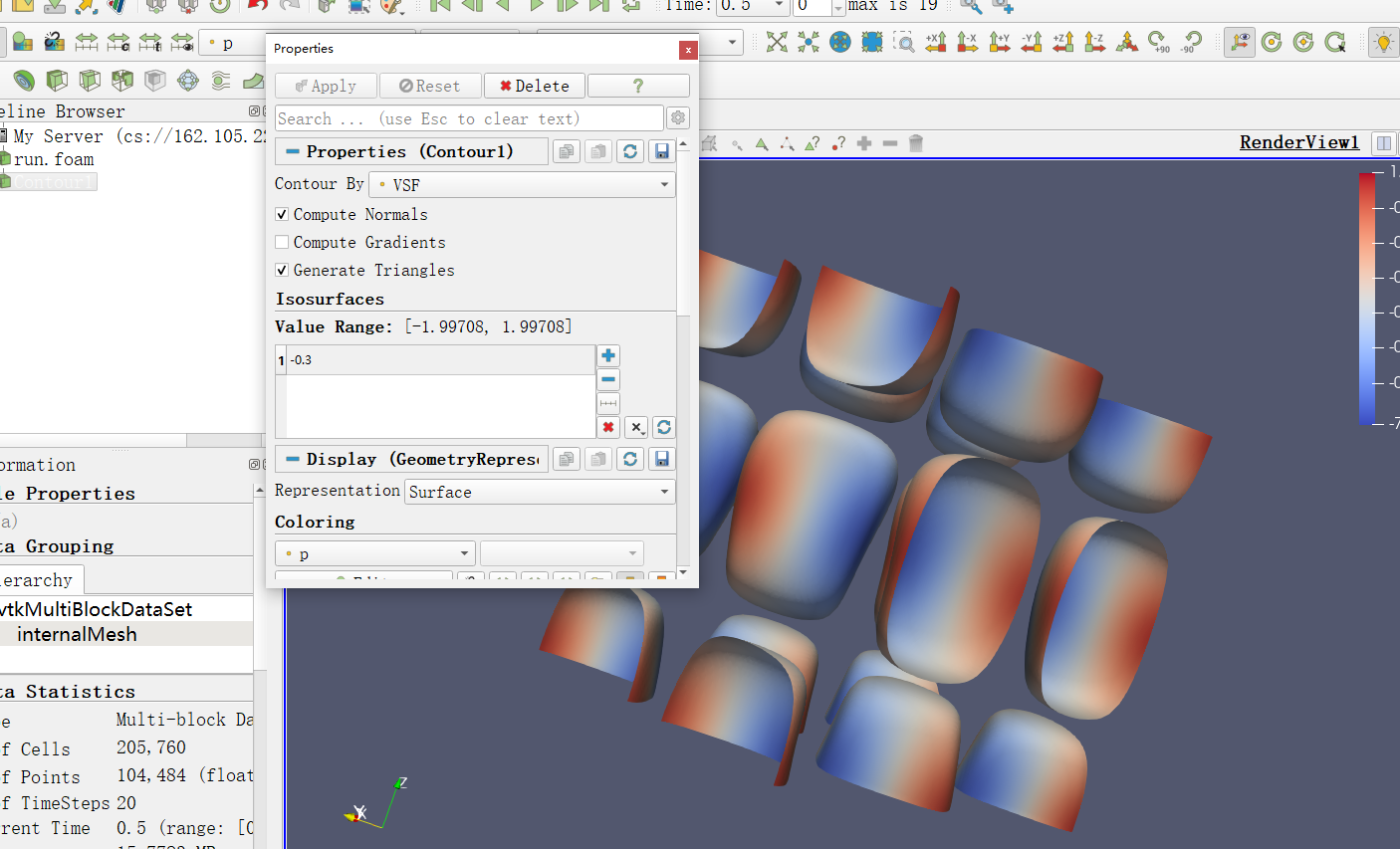The height and width of the screenshot is (849, 1400).
Task: Click the Stream Tracer filter icon
Action: (x=220, y=80)
